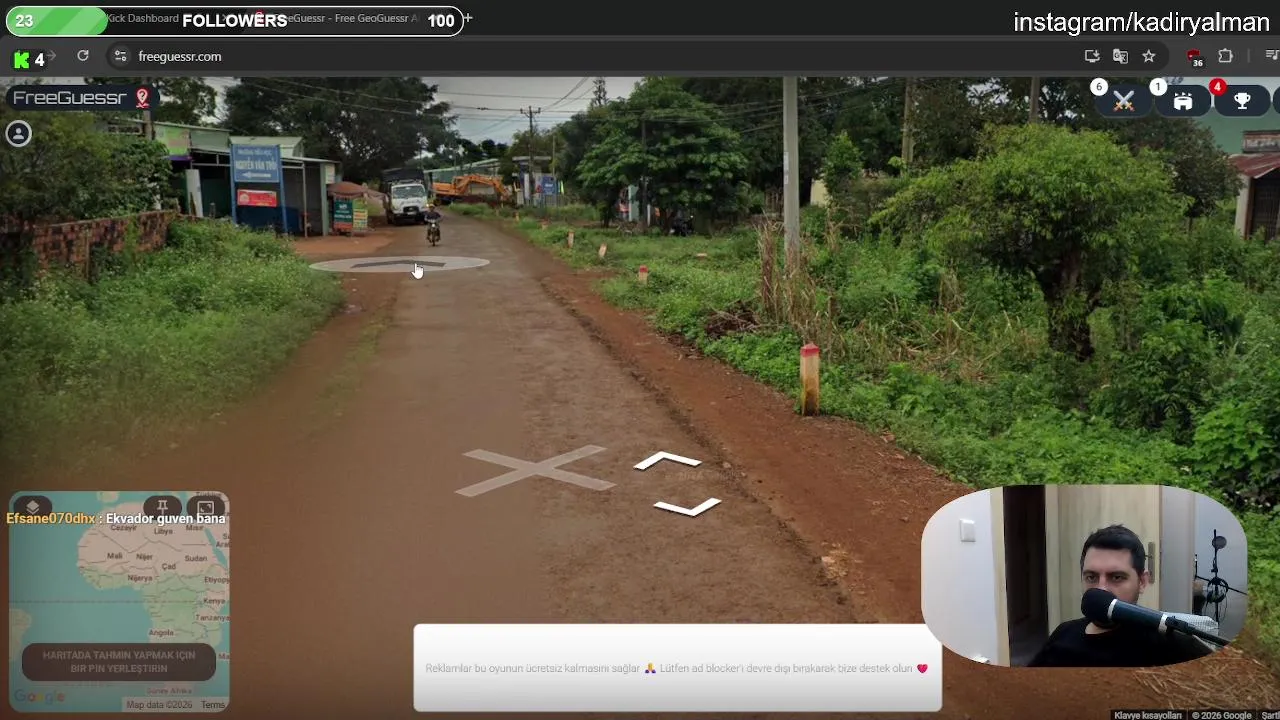Open the browser extensions puzzle icon
The height and width of the screenshot is (720, 1280).
pos(1225,56)
